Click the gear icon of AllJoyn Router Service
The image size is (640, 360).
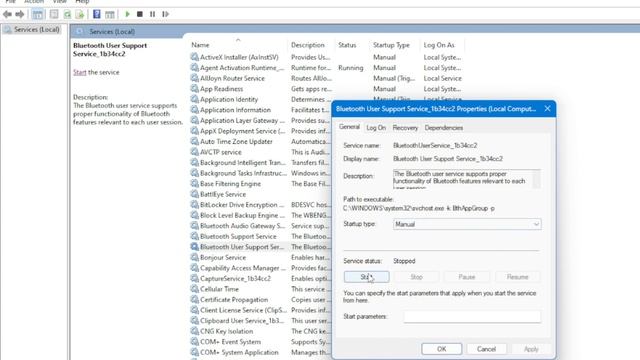(x=195, y=78)
